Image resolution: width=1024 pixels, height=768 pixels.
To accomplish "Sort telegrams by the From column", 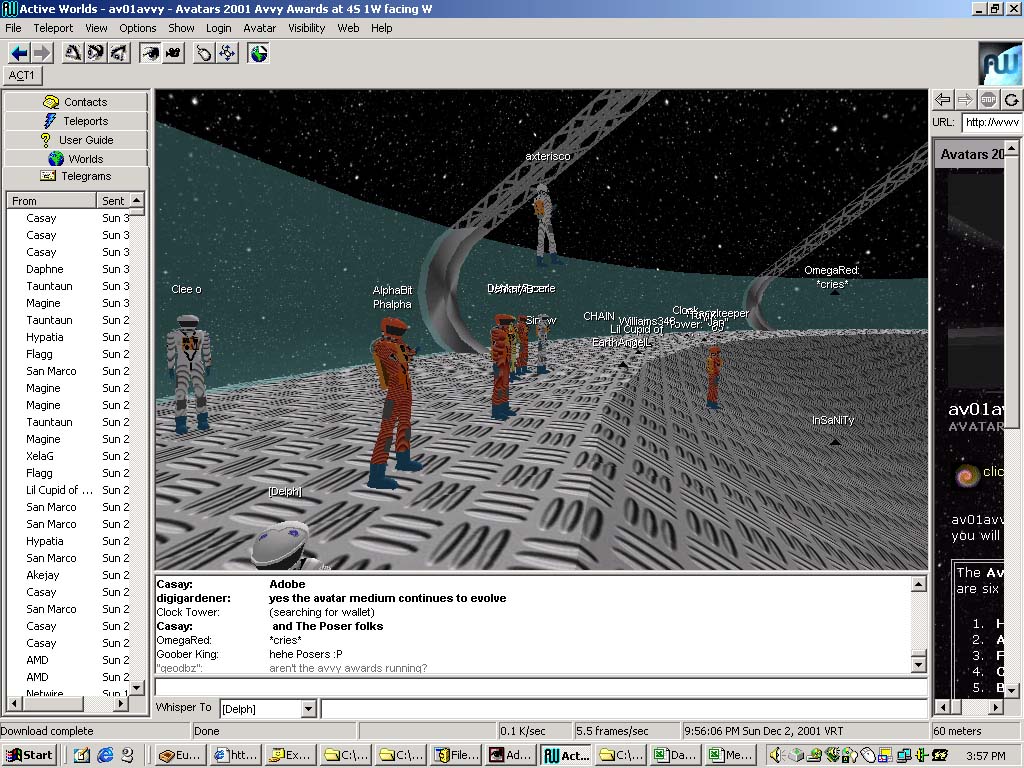I will tap(52, 201).
